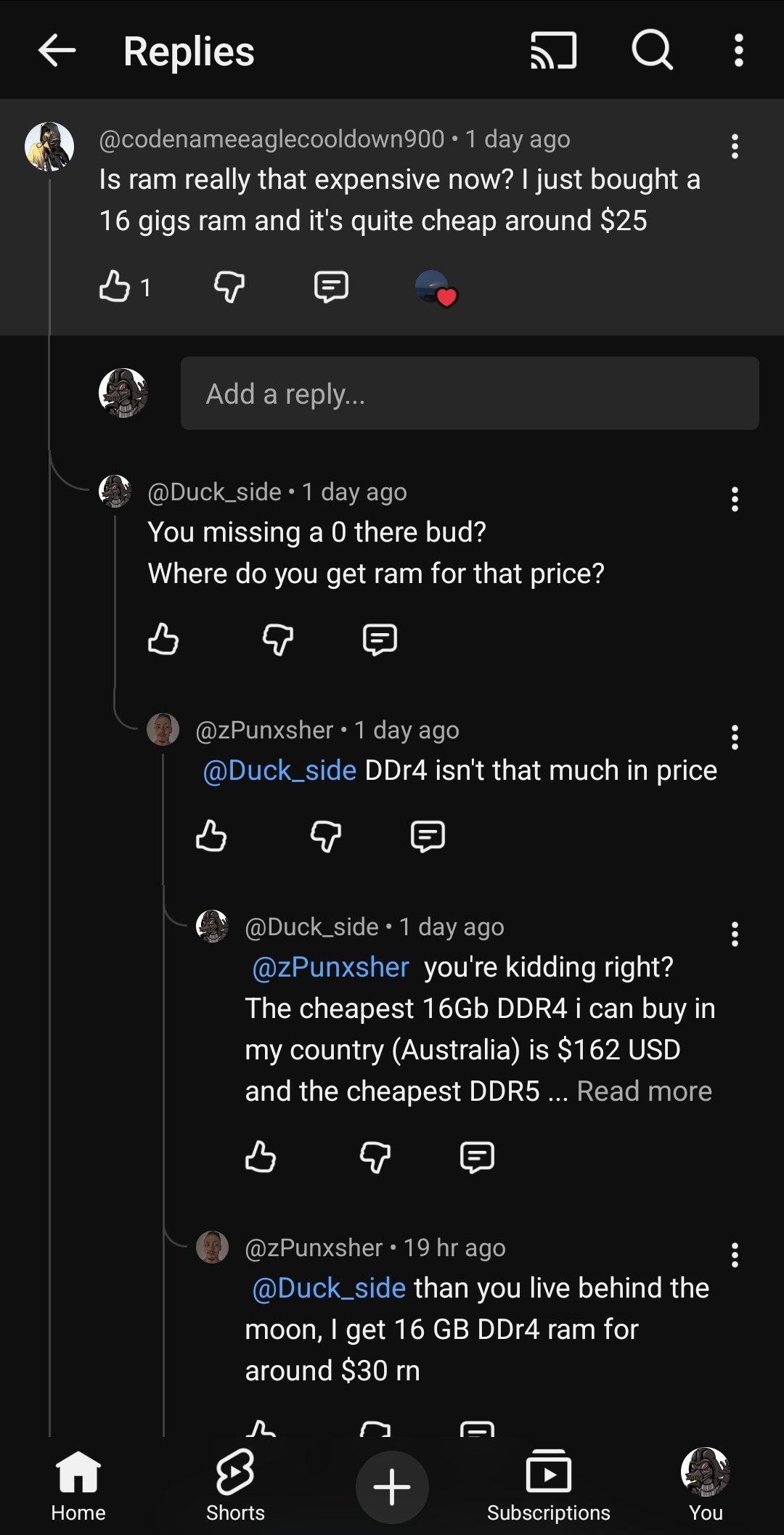784x1535 pixels.
Task: Open options for "You missing a 0" reply
Action: coord(735,500)
